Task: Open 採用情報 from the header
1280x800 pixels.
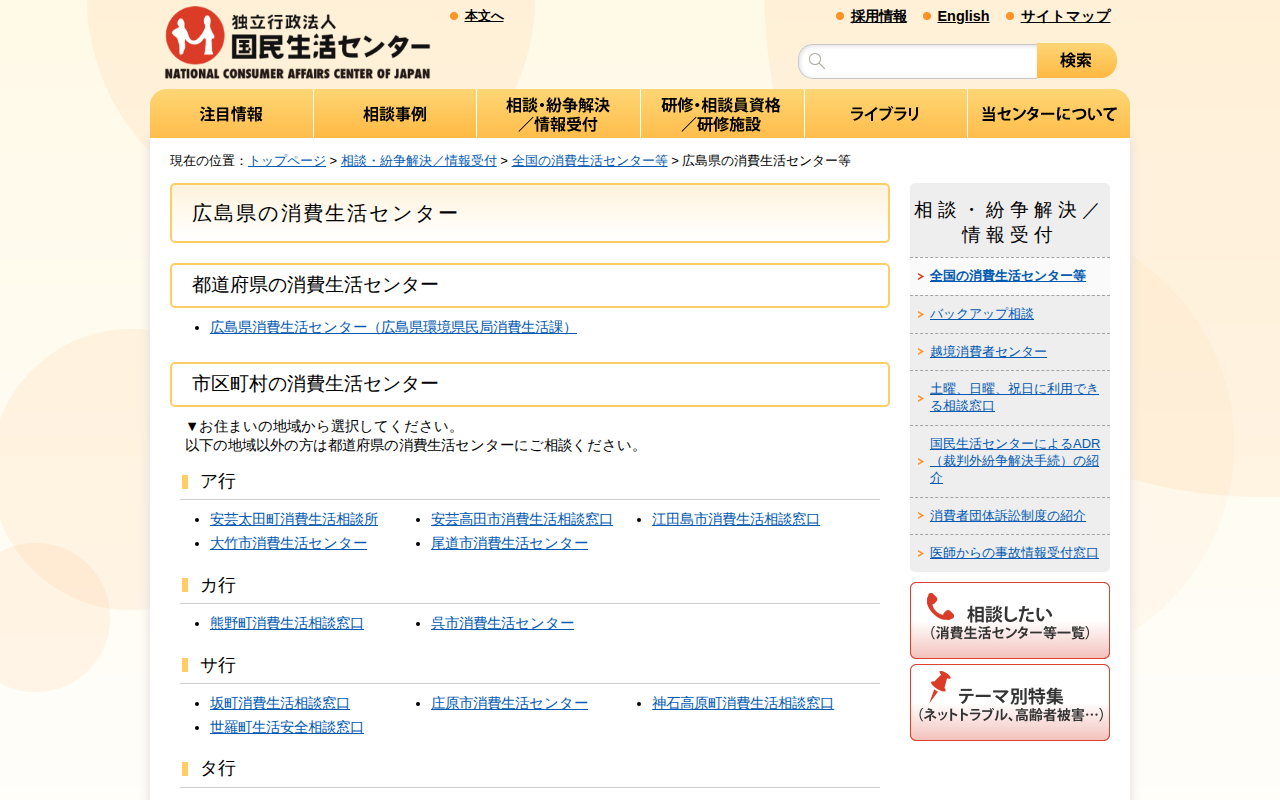Action: pyautogui.click(x=877, y=16)
